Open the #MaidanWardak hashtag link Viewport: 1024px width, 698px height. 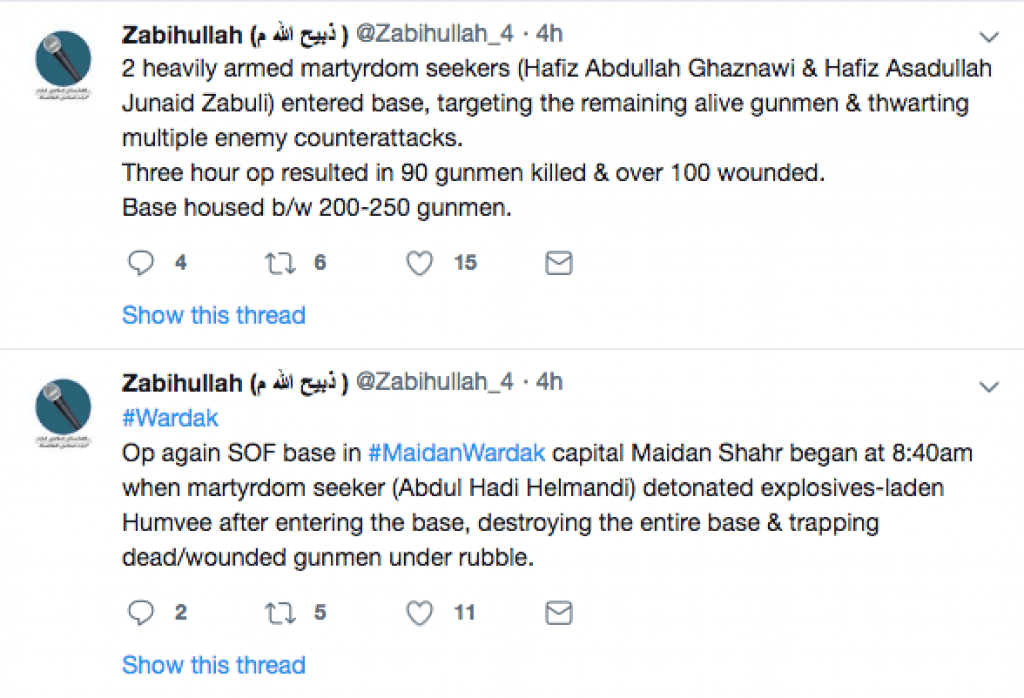click(x=456, y=452)
